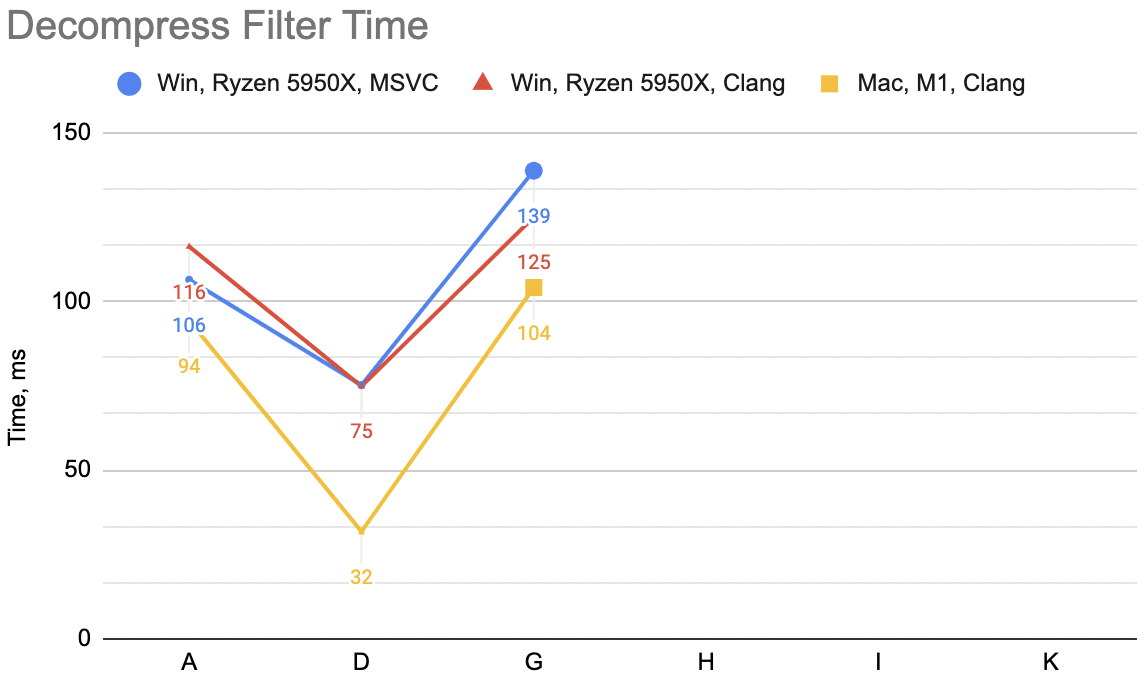Image resolution: width=1146 pixels, height=684 pixels.
Task: Click the yellow square marker at G
Action: pyautogui.click(x=534, y=288)
